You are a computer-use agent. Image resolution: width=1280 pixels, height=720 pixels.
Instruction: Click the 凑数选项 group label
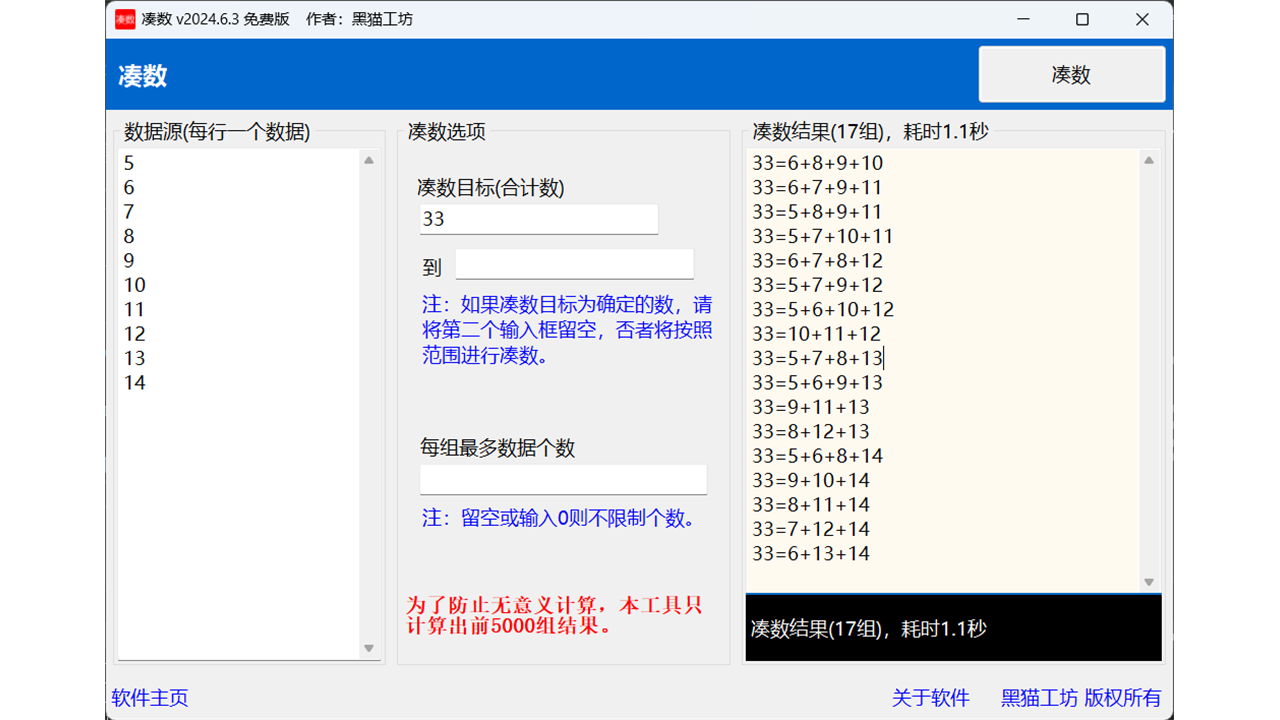(x=447, y=131)
